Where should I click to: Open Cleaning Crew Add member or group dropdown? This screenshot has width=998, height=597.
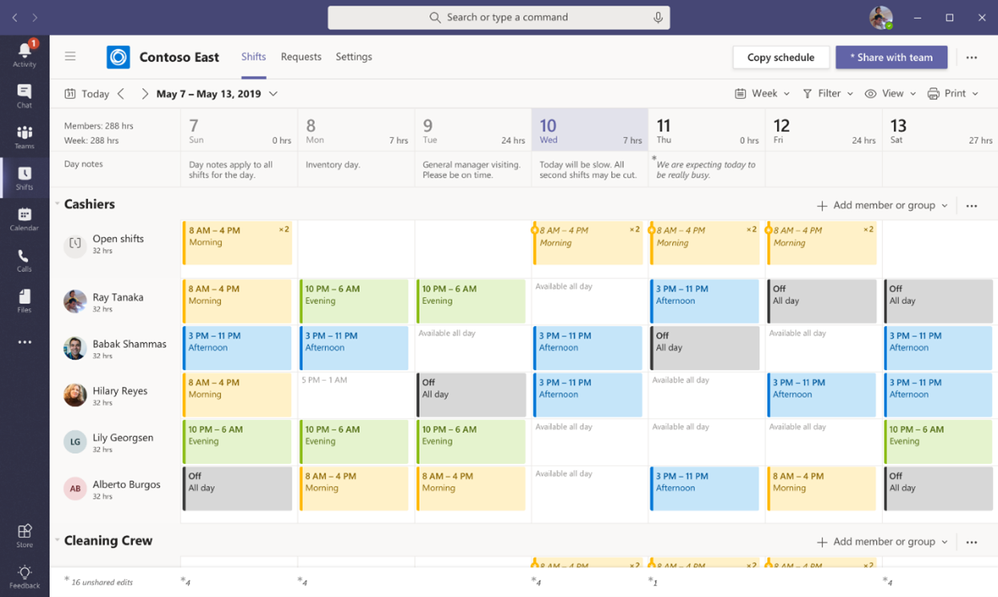(882, 542)
